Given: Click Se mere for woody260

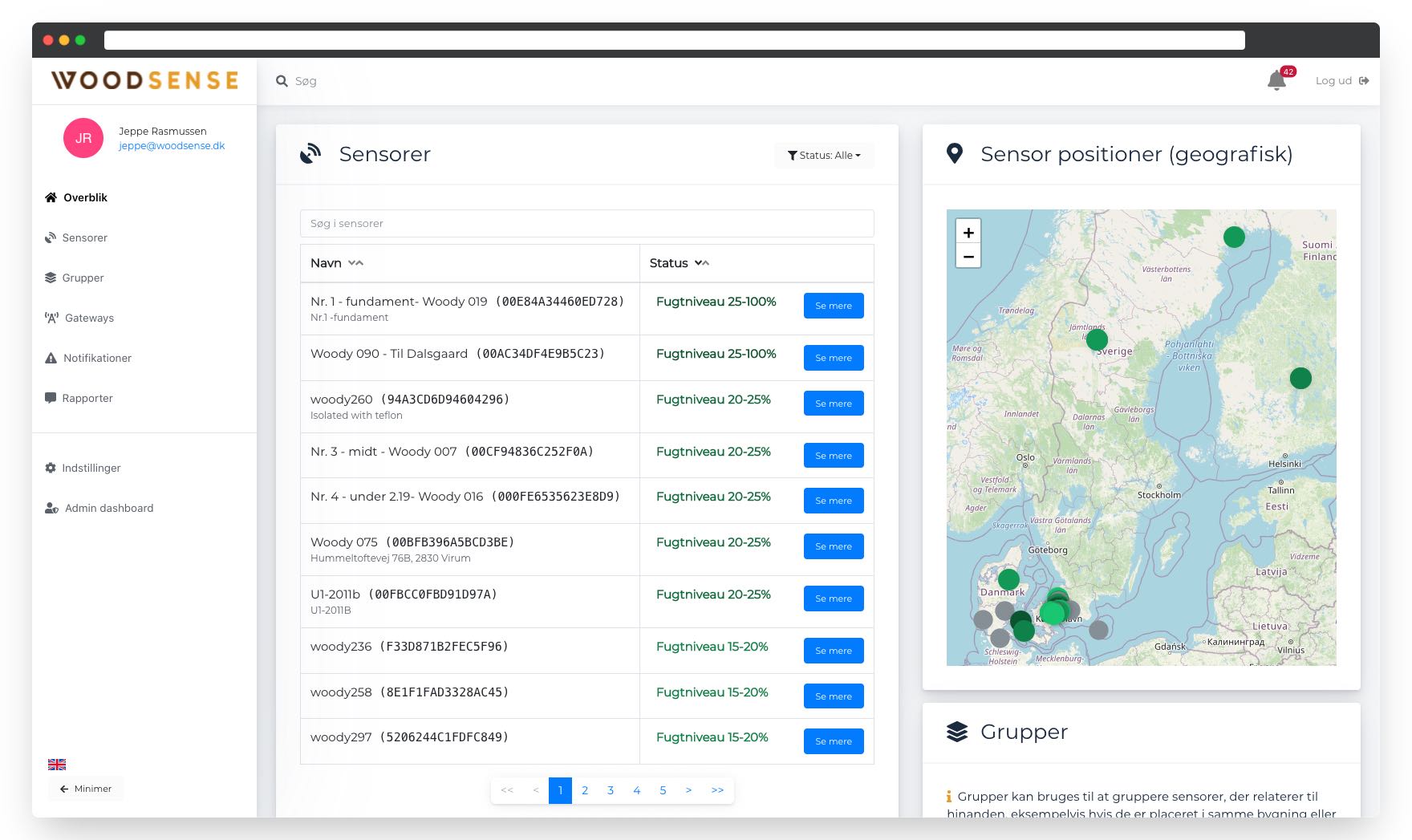Looking at the screenshot, I should point(833,404).
